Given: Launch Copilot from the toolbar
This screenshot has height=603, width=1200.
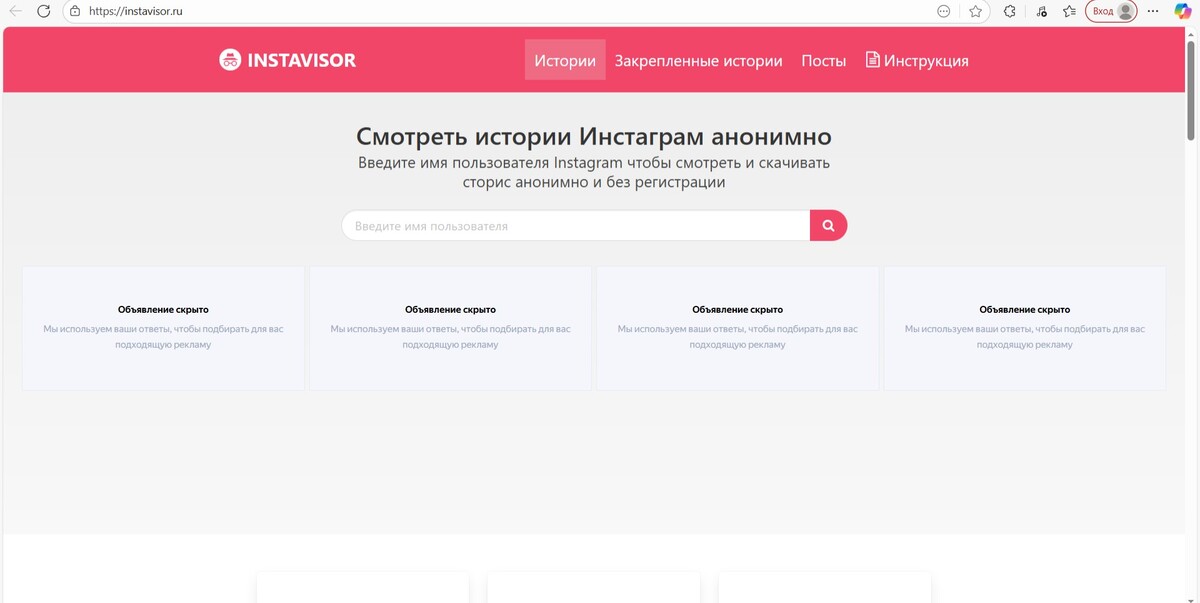Looking at the screenshot, I should 1182,12.
